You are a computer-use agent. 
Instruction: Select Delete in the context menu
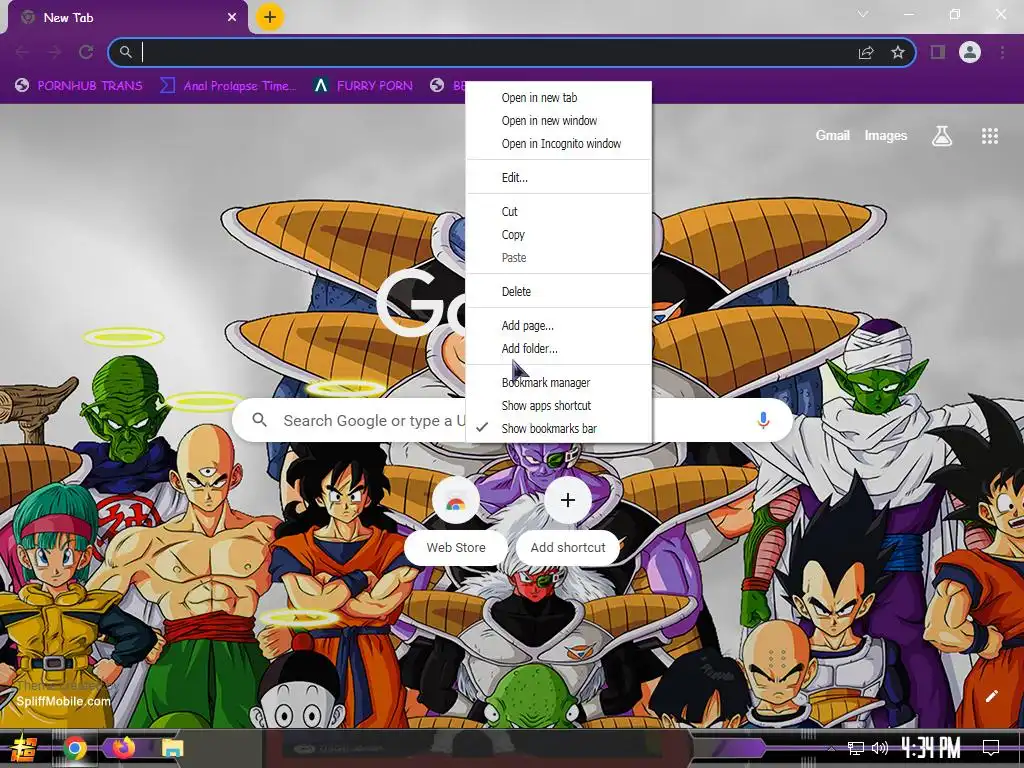(558, 291)
